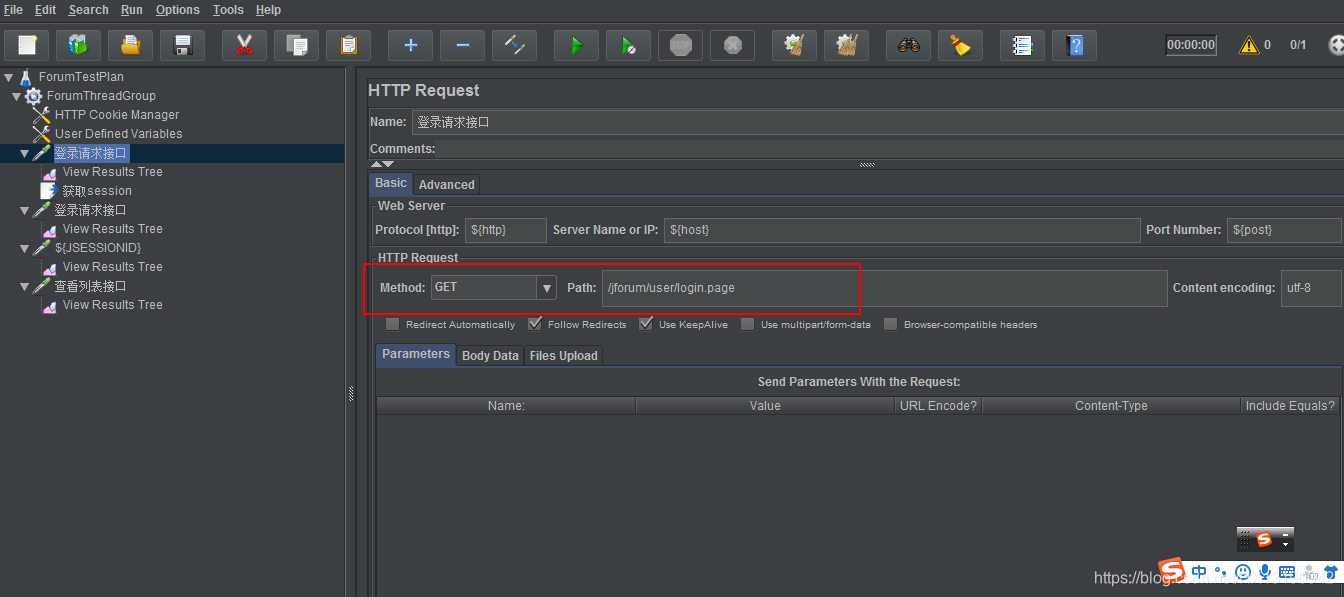Open the Function Helper dialog icon
Viewport: 1344px width, 597px height.
1022,45
